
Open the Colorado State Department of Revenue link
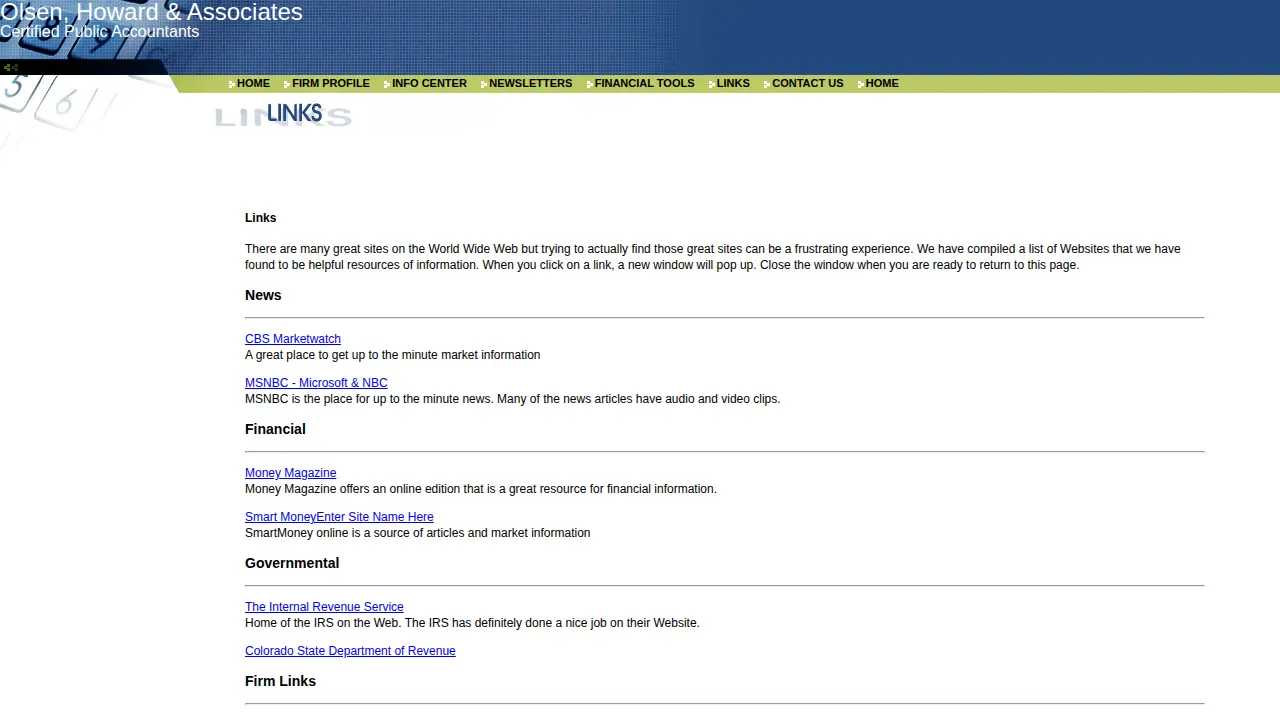click(x=350, y=651)
